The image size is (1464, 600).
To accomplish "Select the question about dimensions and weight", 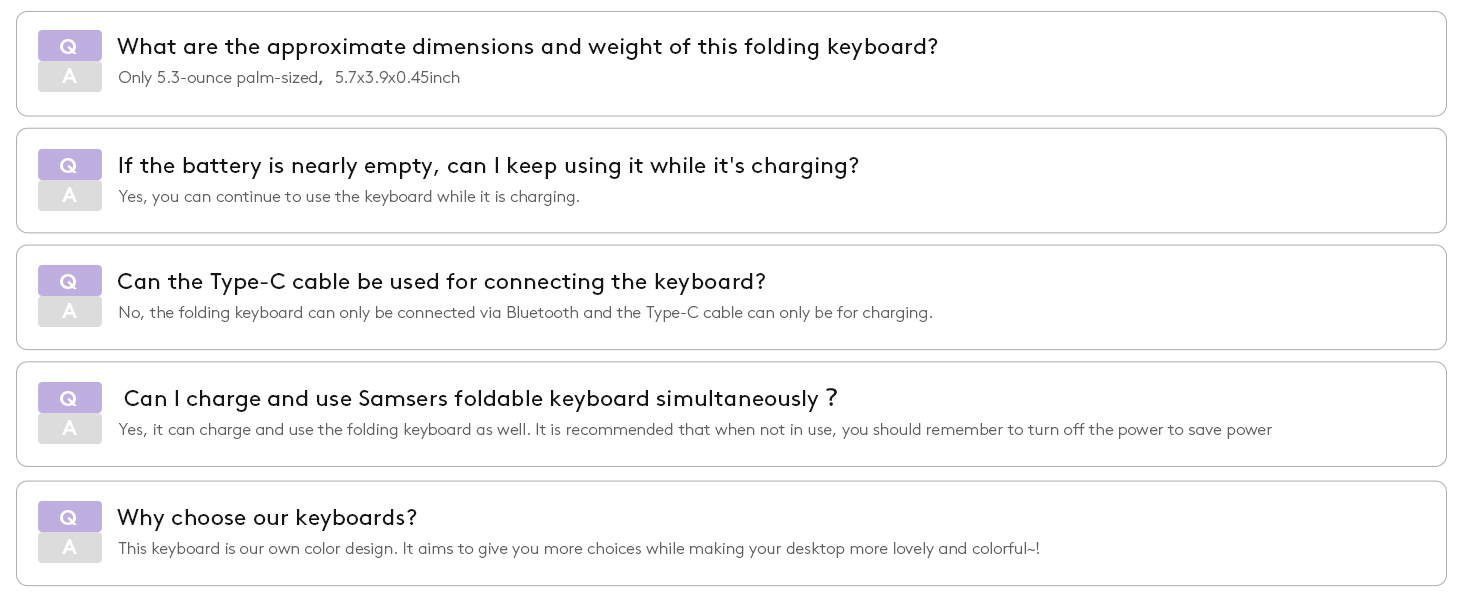I will pos(527,47).
